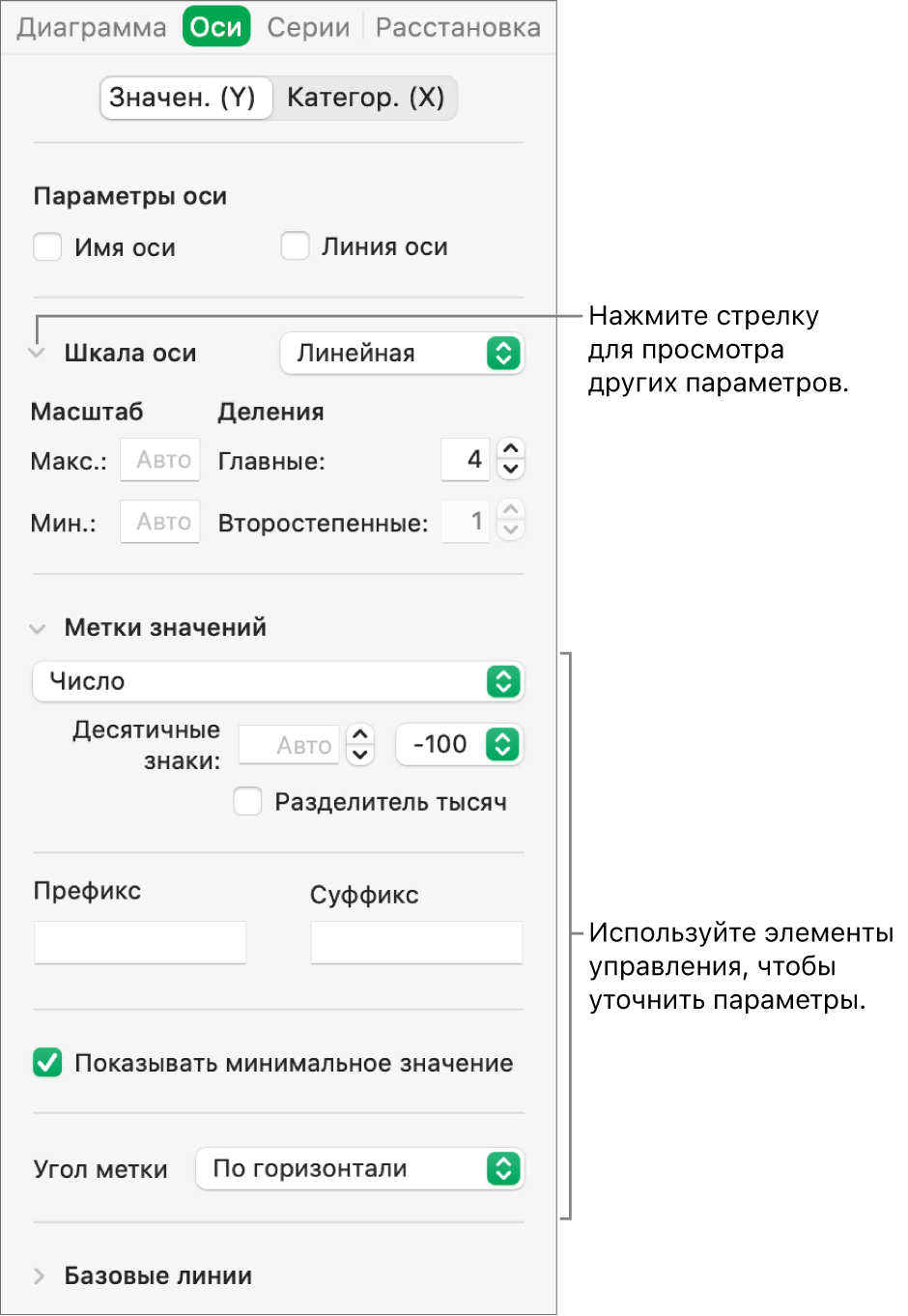The height and width of the screenshot is (1316, 908).
Task: Collapse the Метки значений section
Action: pos(38,628)
